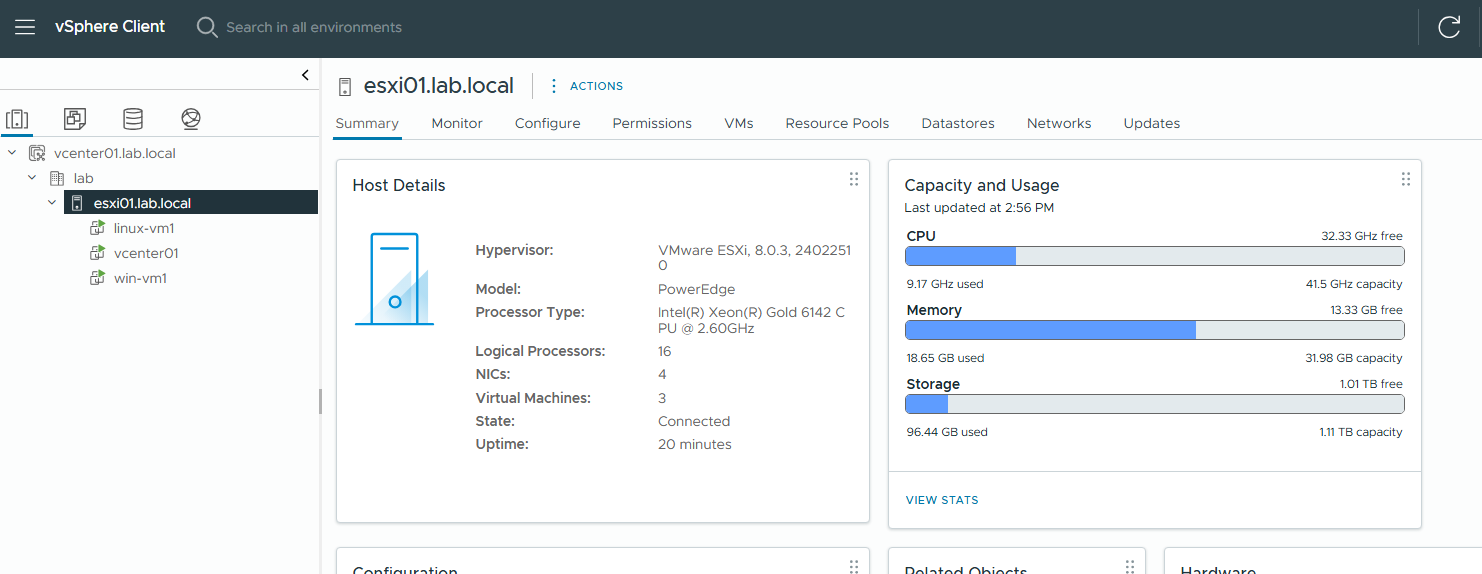1482x574 pixels.
Task: Click the sidebar resize splitter handle
Action: (320, 401)
